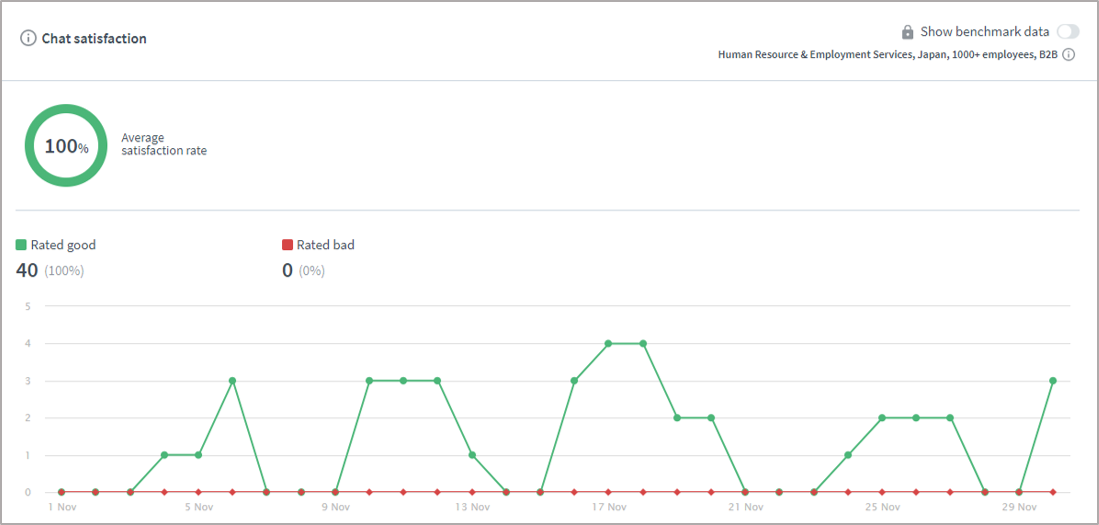
Task: Click the Chat satisfaction heading
Action: pyautogui.click(x=94, y=39)
